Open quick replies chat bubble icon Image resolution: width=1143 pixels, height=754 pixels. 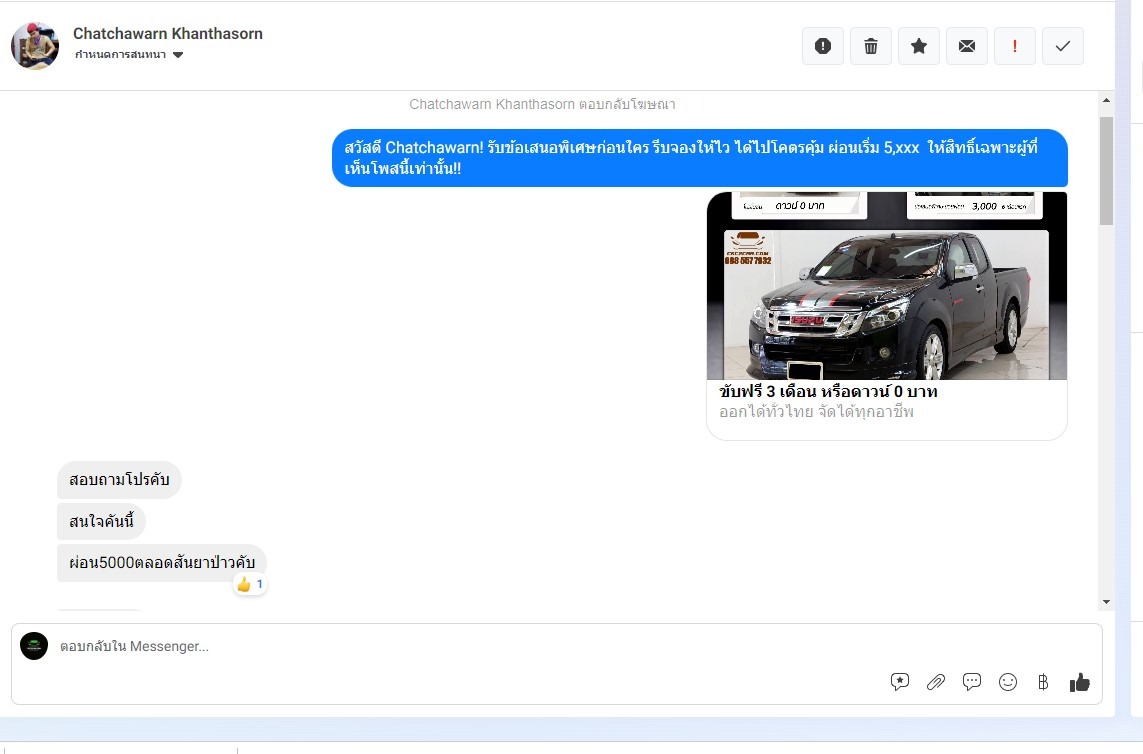point(972,682)
